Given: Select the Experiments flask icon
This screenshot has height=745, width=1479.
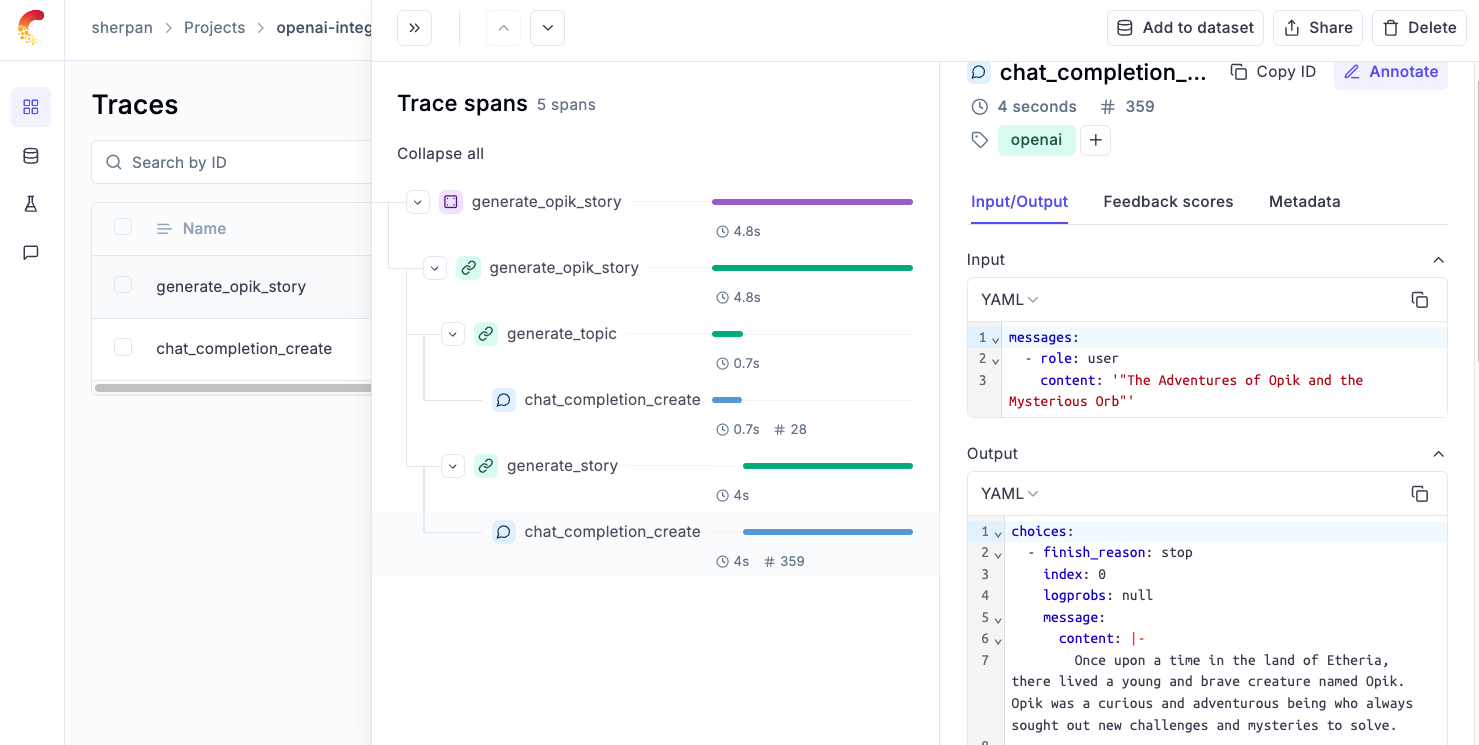Looking at the screenshot, I should click(x=30, y=203).
